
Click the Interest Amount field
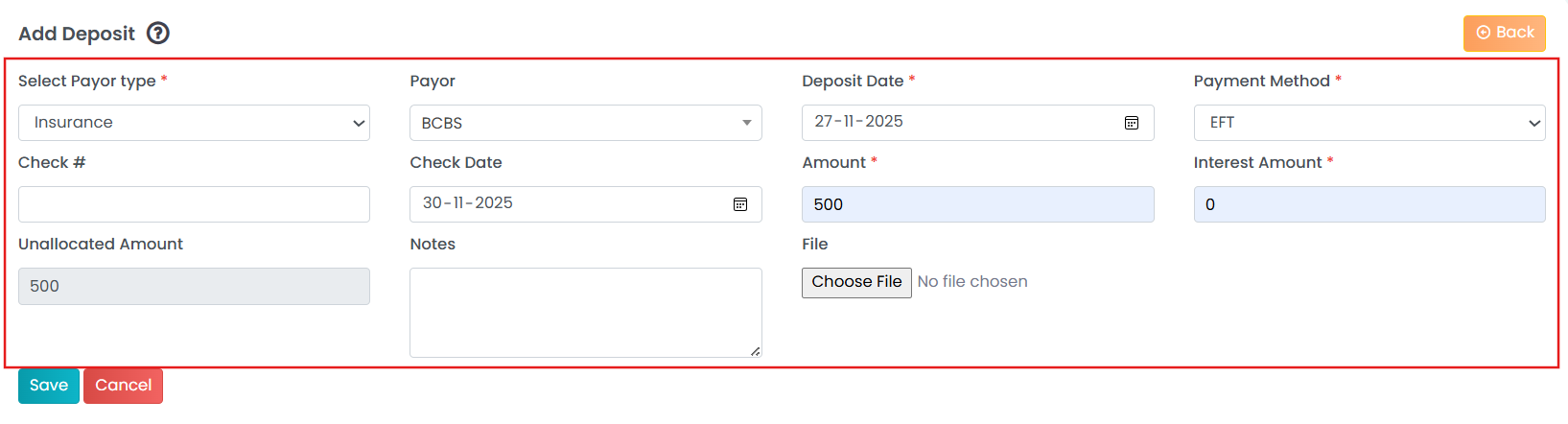coord(1369,204)
